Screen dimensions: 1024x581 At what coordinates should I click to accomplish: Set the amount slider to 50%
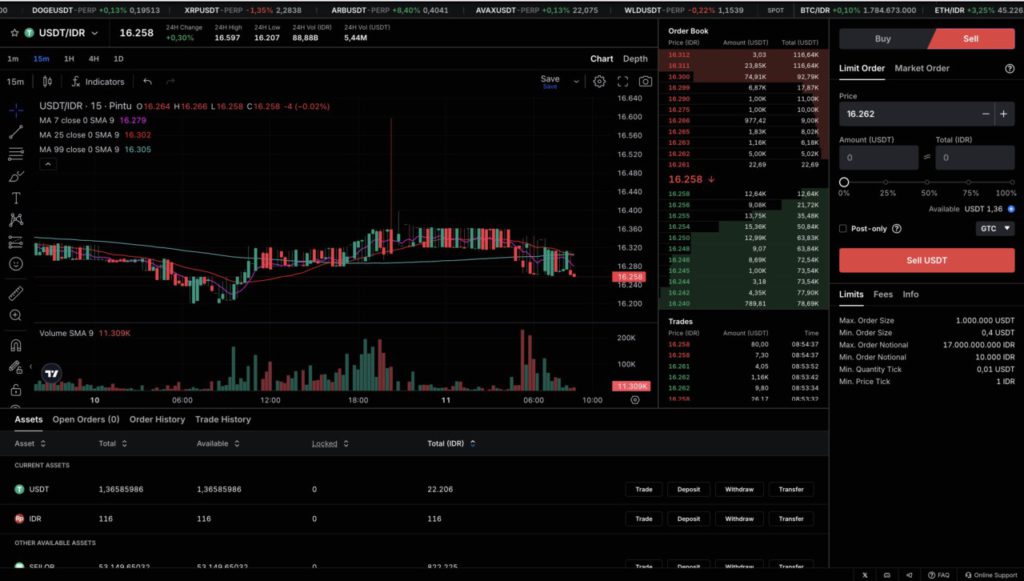pos(927,182)
